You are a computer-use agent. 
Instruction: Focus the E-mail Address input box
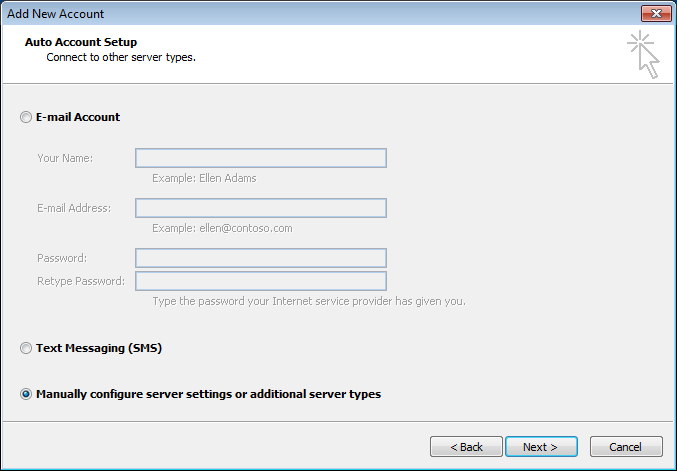click(260, 208)
